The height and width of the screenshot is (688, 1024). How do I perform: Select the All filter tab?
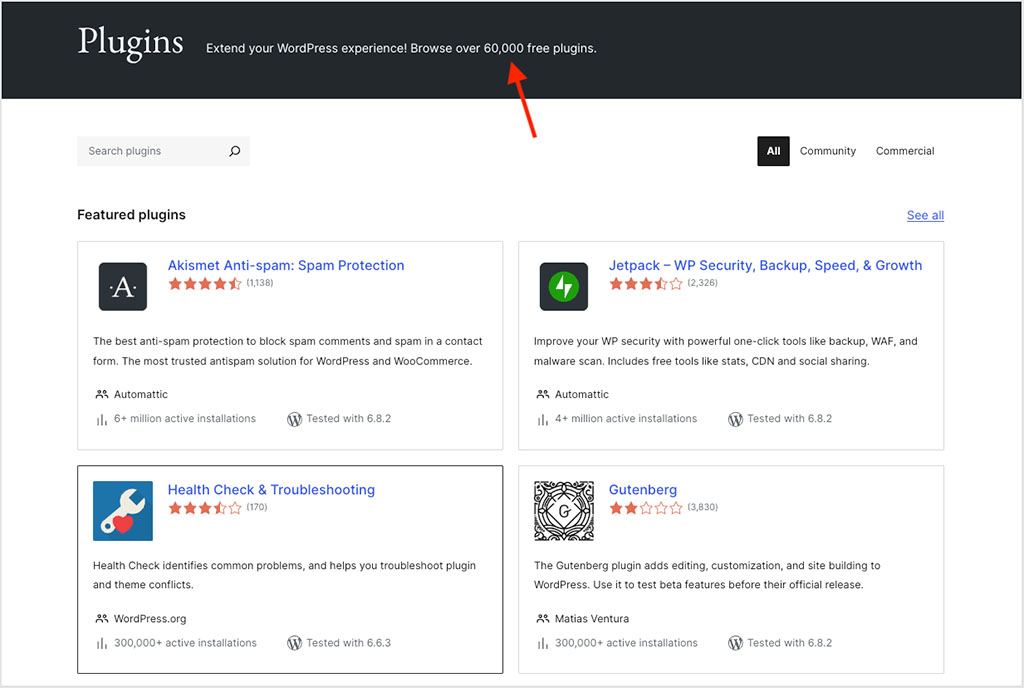(773, 151)
